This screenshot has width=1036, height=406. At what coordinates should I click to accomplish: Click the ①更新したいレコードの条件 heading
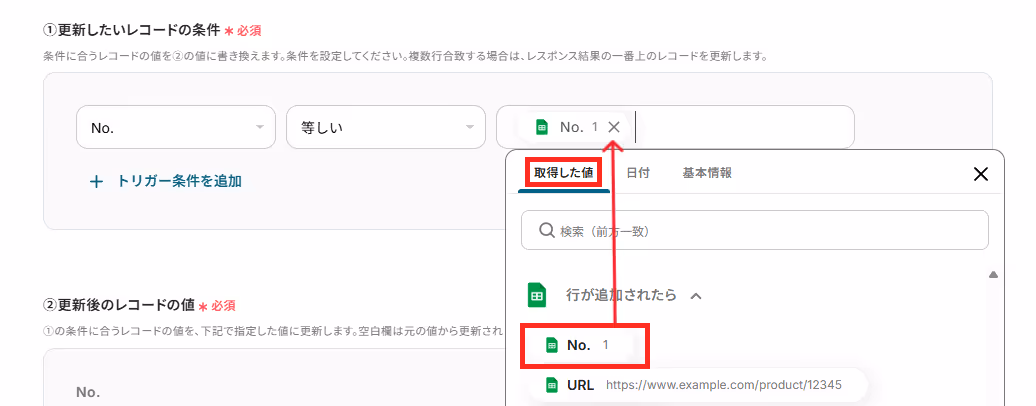[x=131, y=30]
